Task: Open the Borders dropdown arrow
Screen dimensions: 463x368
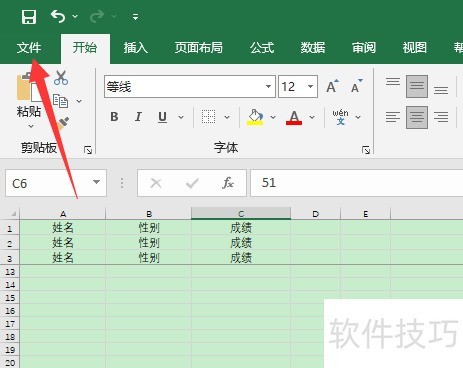Action: (x=227, y=117)
